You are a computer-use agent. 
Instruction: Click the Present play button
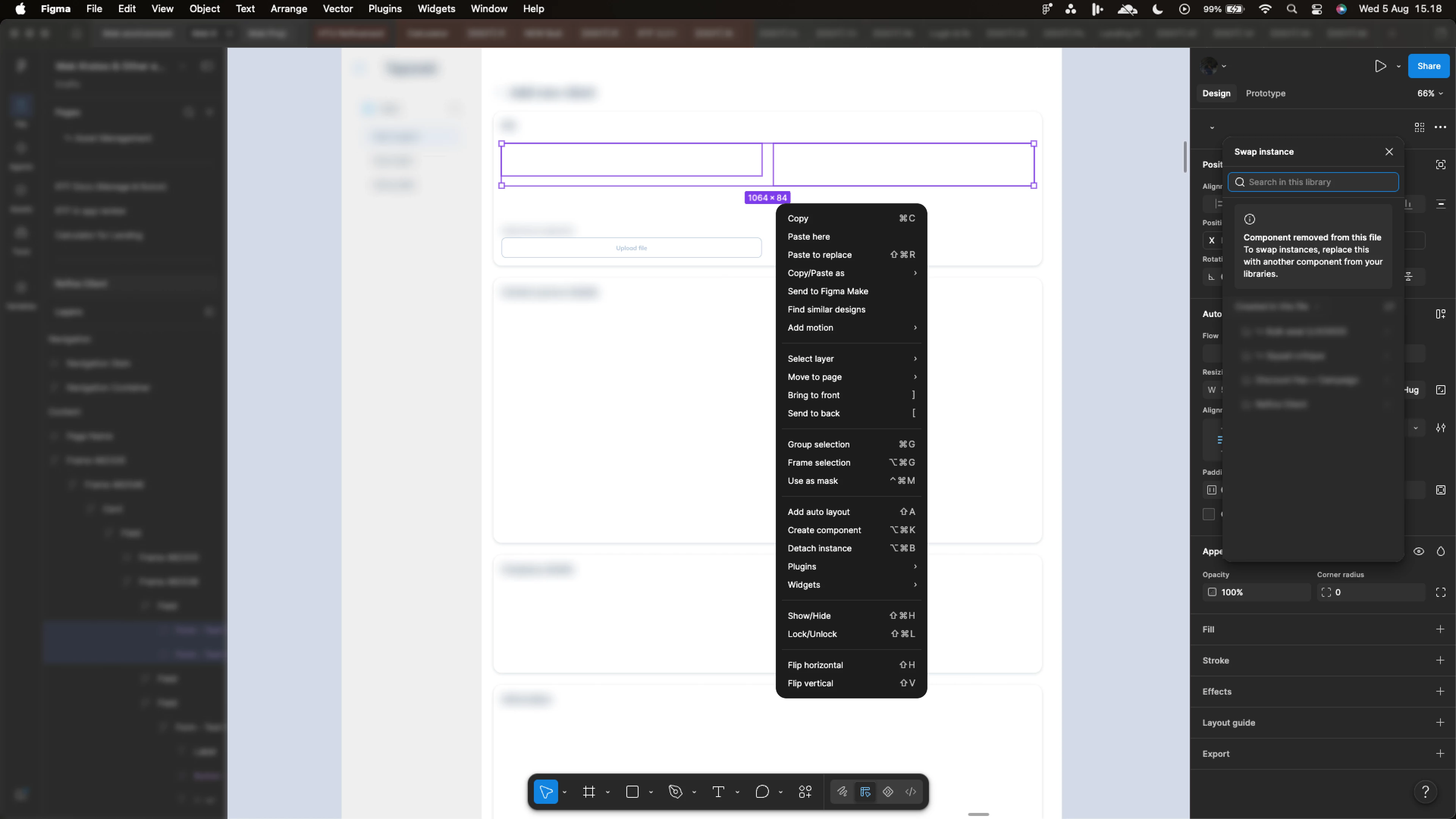[x=1380, y=66]
